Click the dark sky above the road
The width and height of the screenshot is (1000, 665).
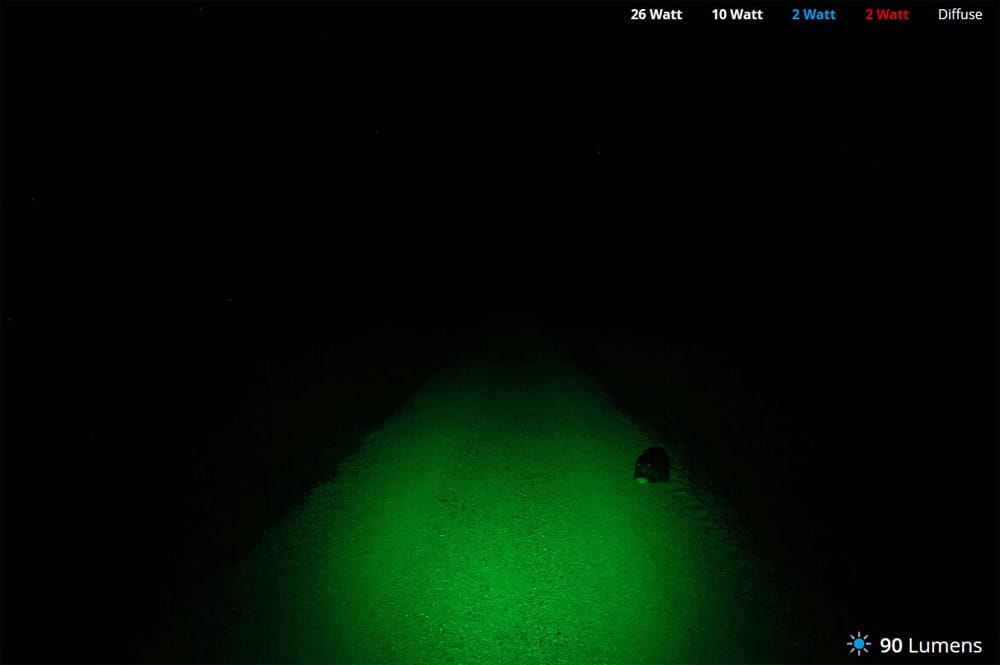pyautogui.click(x=500, y=150)
